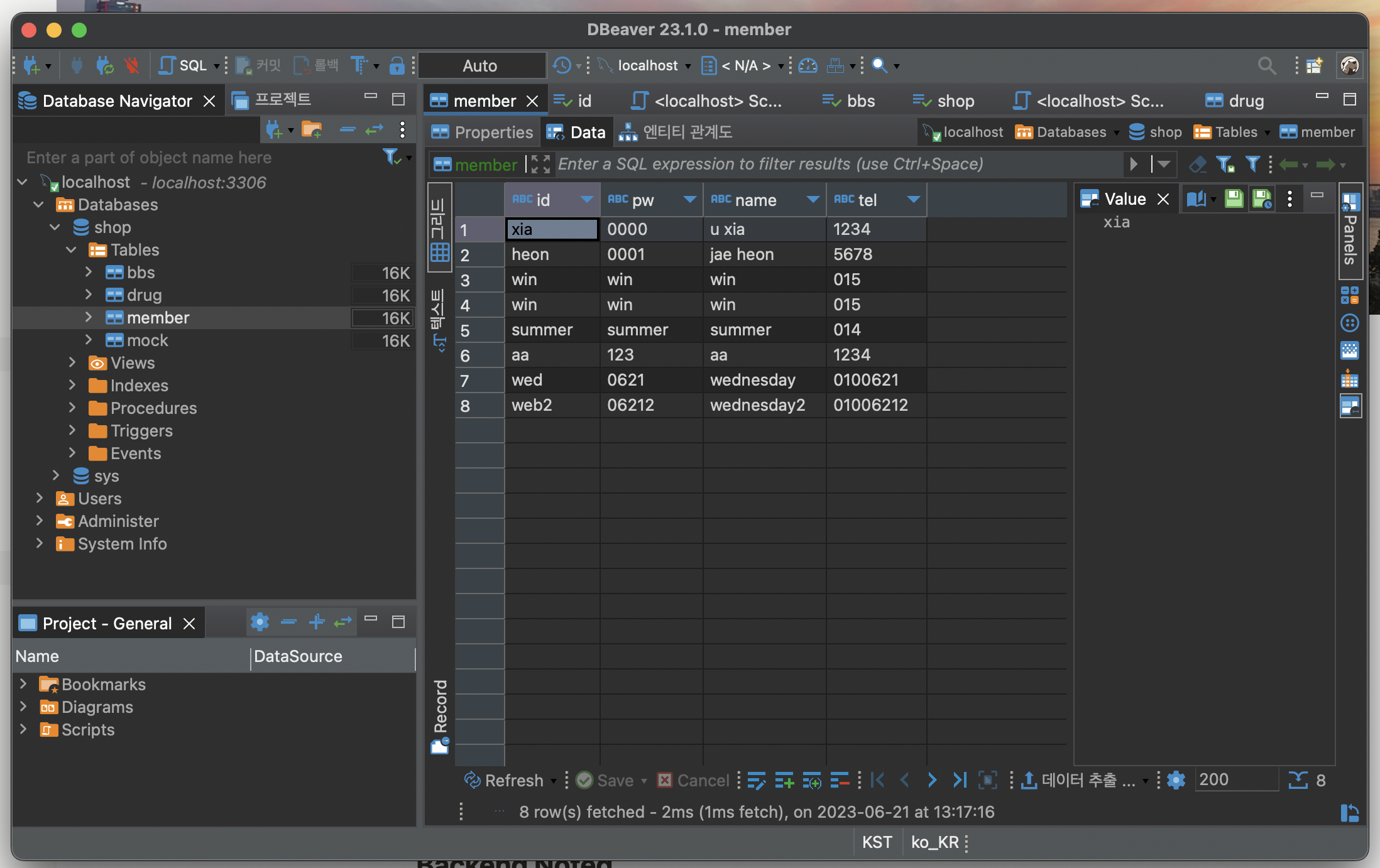Open new SQL script editor
The width and height of the screenshot is (1380, 868).
pyautogui.click(x=183, y=65)
